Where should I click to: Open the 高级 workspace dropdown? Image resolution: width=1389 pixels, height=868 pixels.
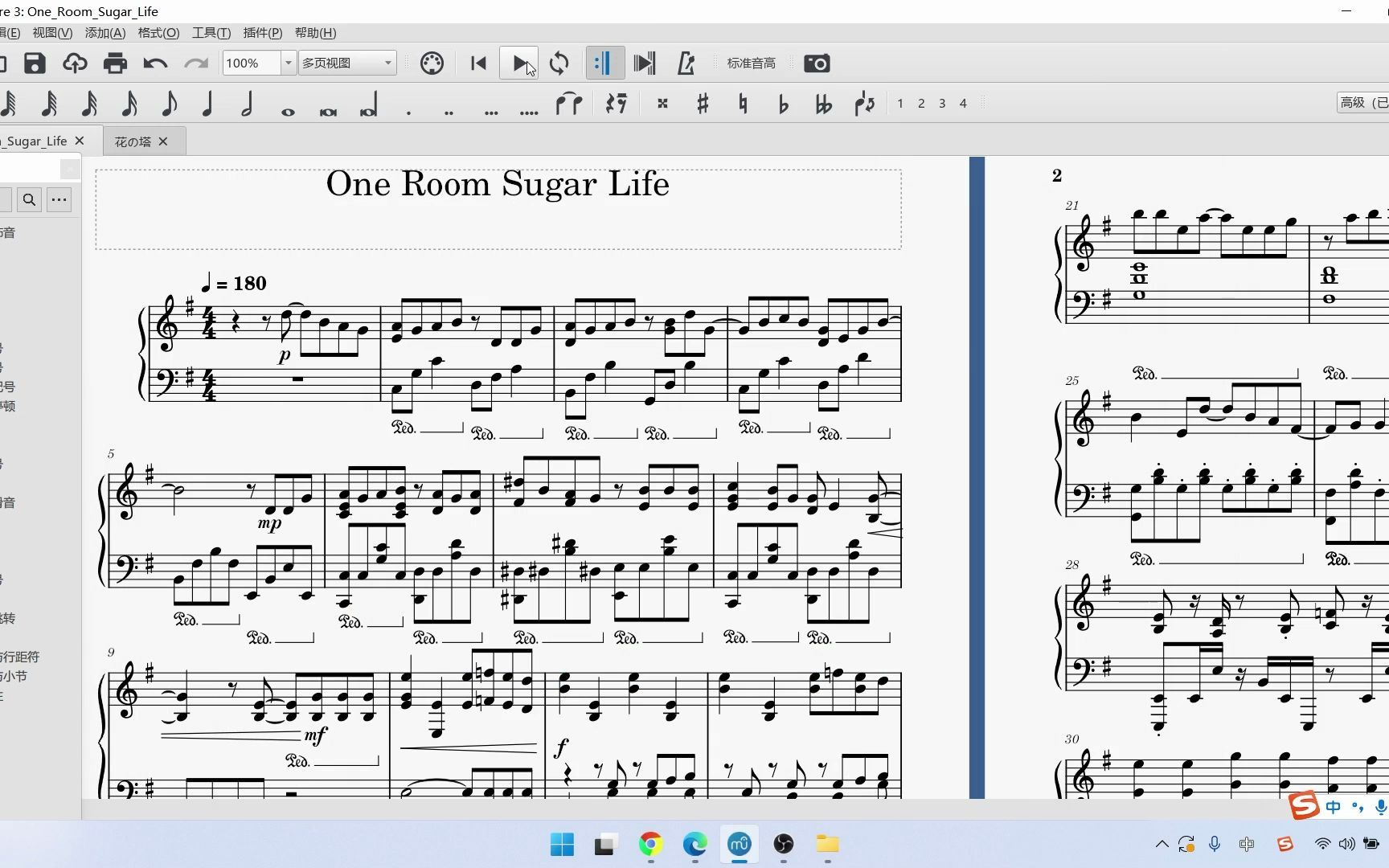(x=1362, y=103)
